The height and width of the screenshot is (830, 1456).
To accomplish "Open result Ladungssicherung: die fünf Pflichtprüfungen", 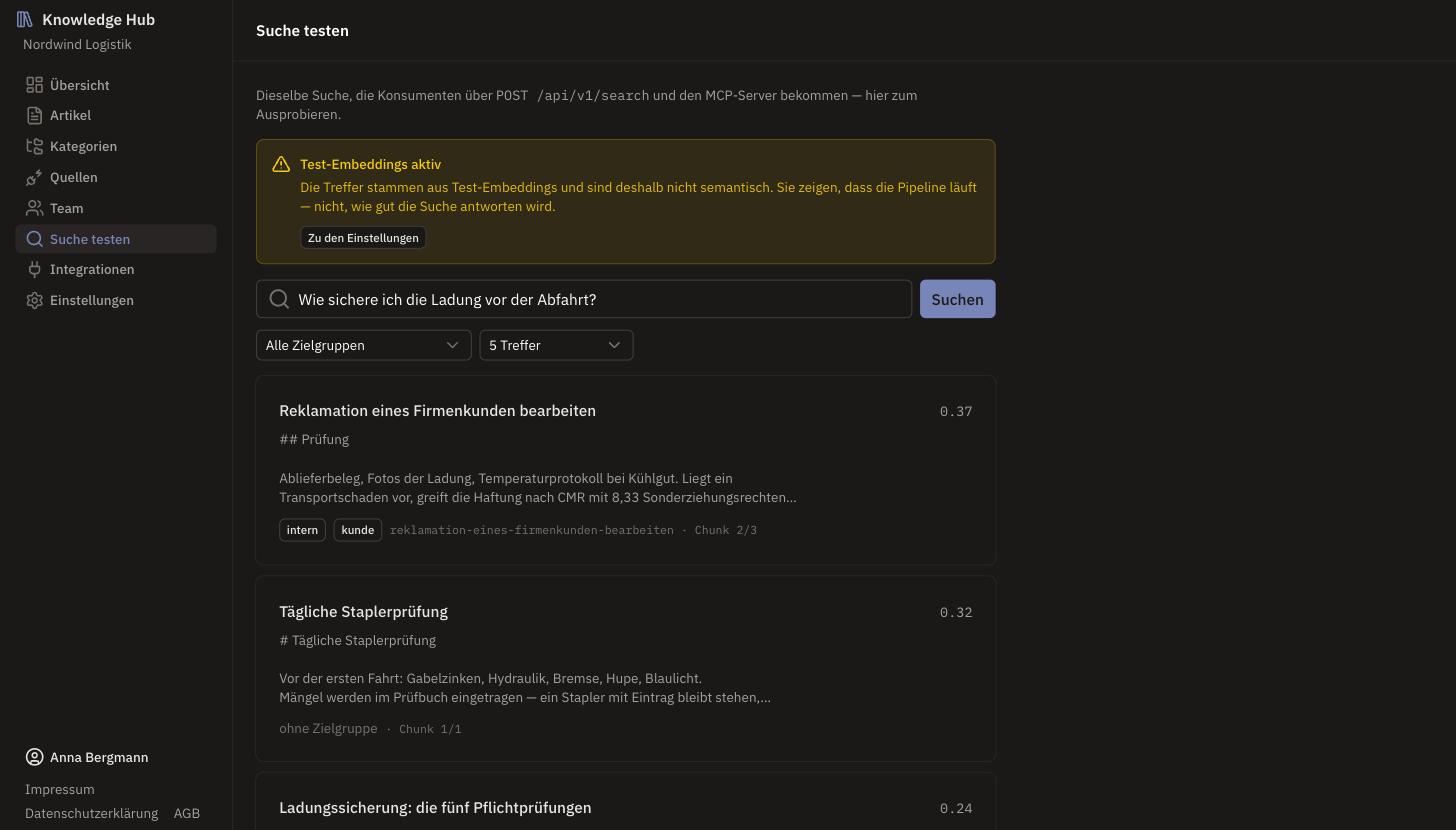I will (435, 808).
